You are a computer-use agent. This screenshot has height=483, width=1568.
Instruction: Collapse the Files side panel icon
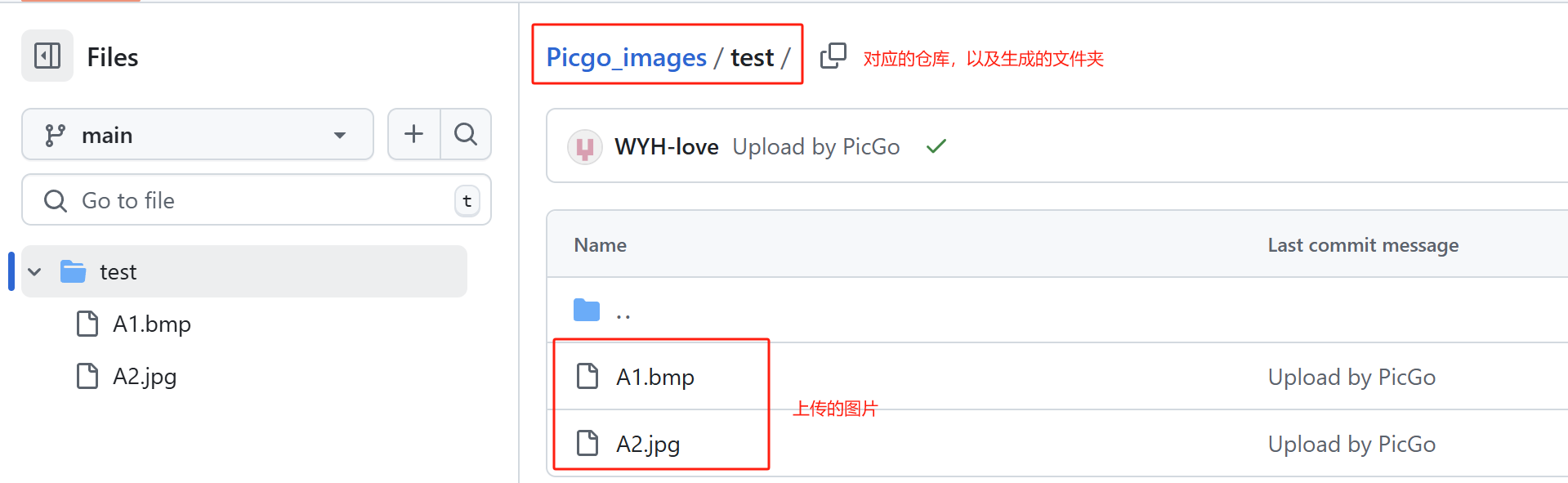[47, 56]
